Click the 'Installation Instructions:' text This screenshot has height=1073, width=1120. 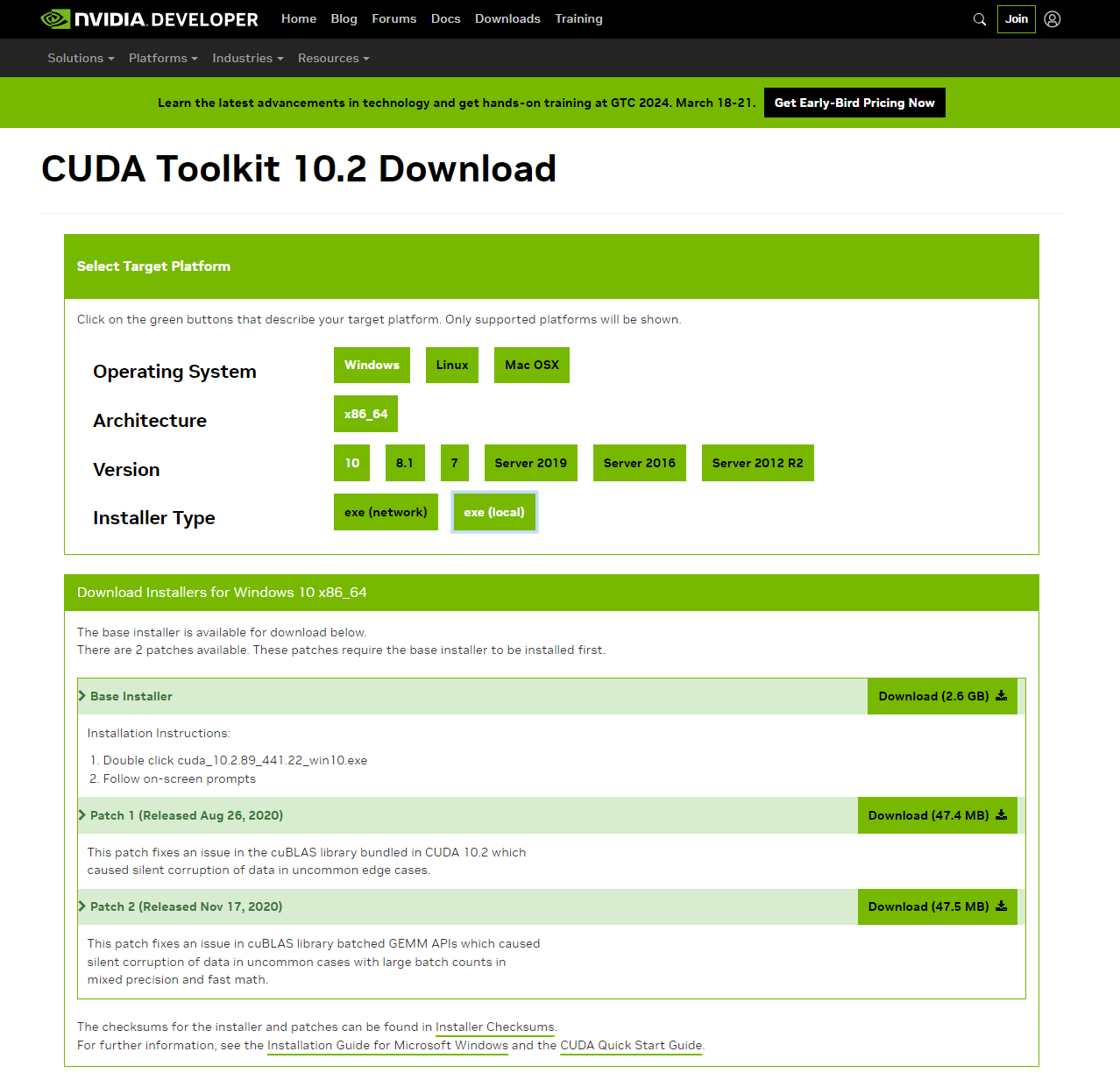(x=159, y=733)
